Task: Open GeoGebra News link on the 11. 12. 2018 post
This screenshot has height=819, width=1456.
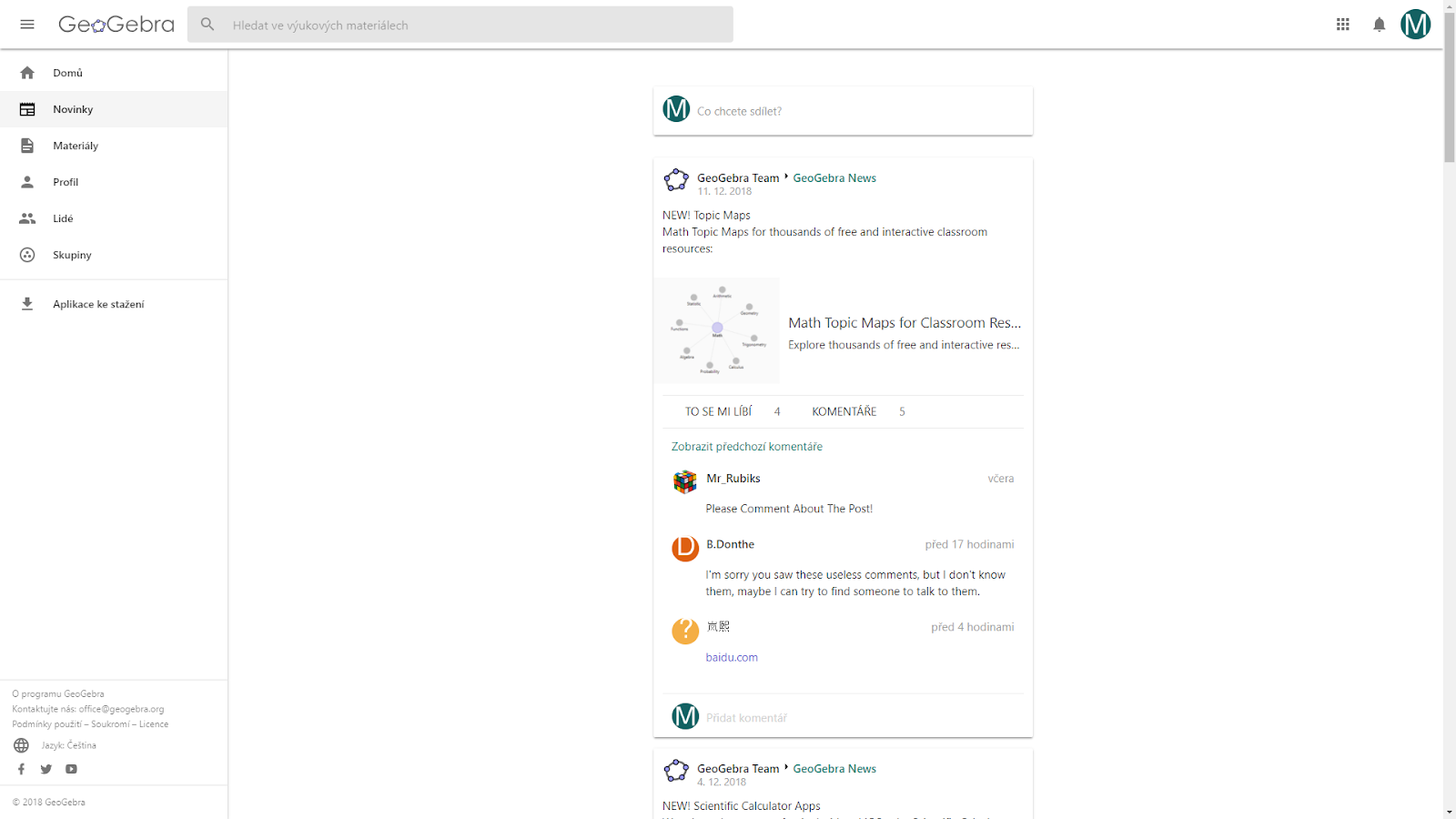Action: tap(834, 178)
